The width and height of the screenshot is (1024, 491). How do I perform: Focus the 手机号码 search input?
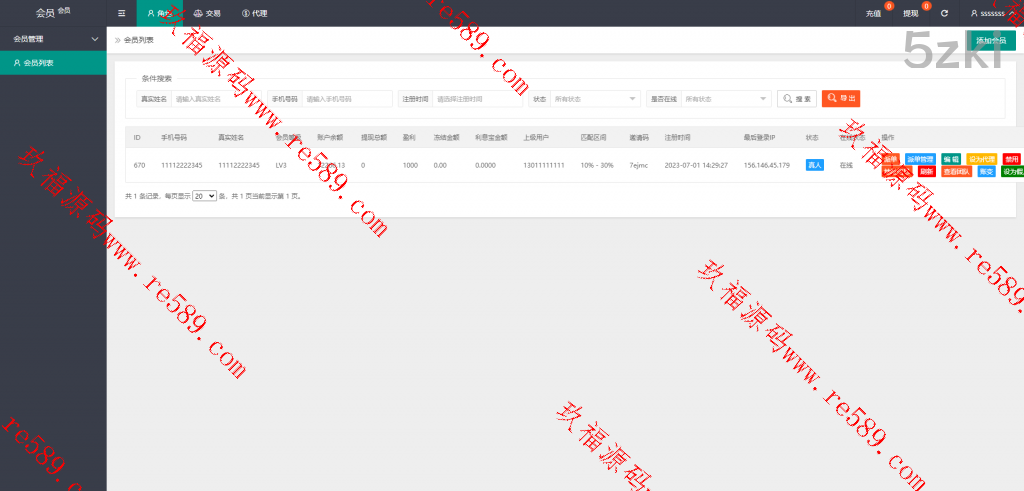click(347, 99)
